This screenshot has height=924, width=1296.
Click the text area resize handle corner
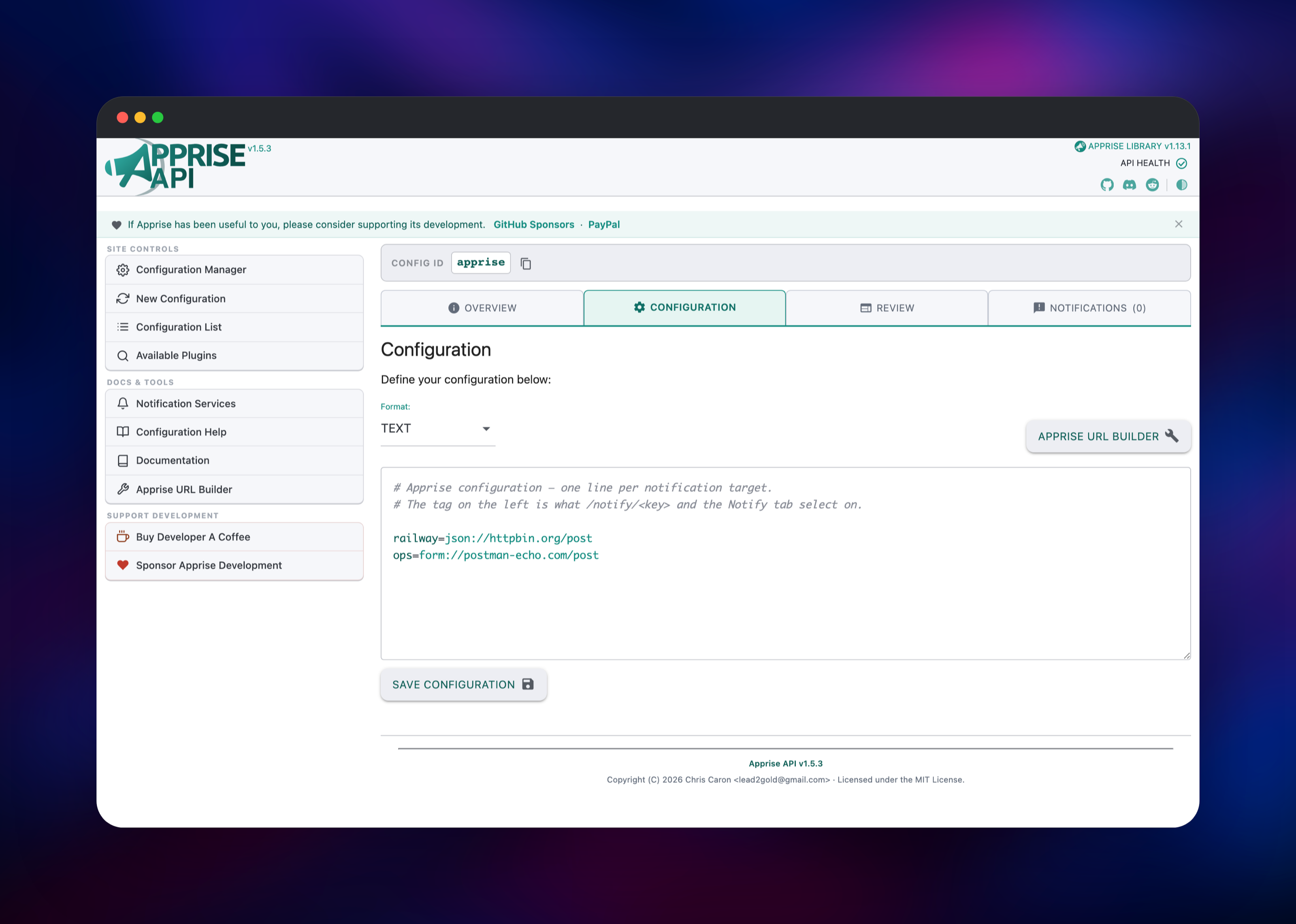pyautogui.click(x=1187, y=655)
